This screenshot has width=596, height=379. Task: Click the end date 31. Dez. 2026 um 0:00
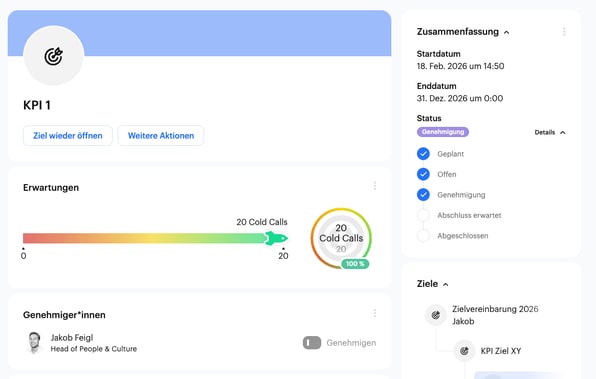pos(460,98)
